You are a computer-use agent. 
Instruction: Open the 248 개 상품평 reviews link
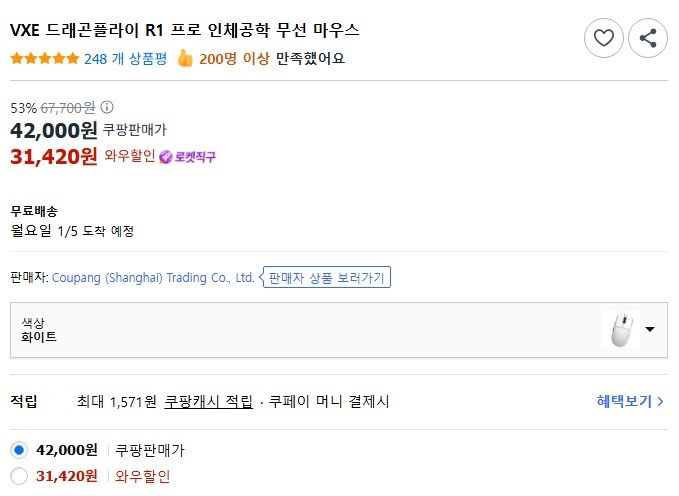[x=125, y=59]
